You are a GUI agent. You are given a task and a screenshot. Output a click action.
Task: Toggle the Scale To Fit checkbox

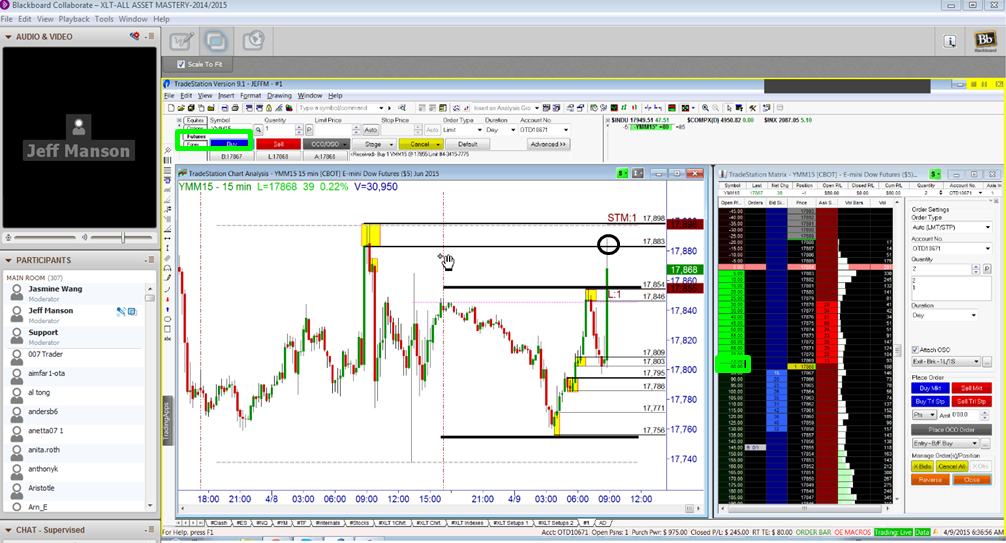181,64
